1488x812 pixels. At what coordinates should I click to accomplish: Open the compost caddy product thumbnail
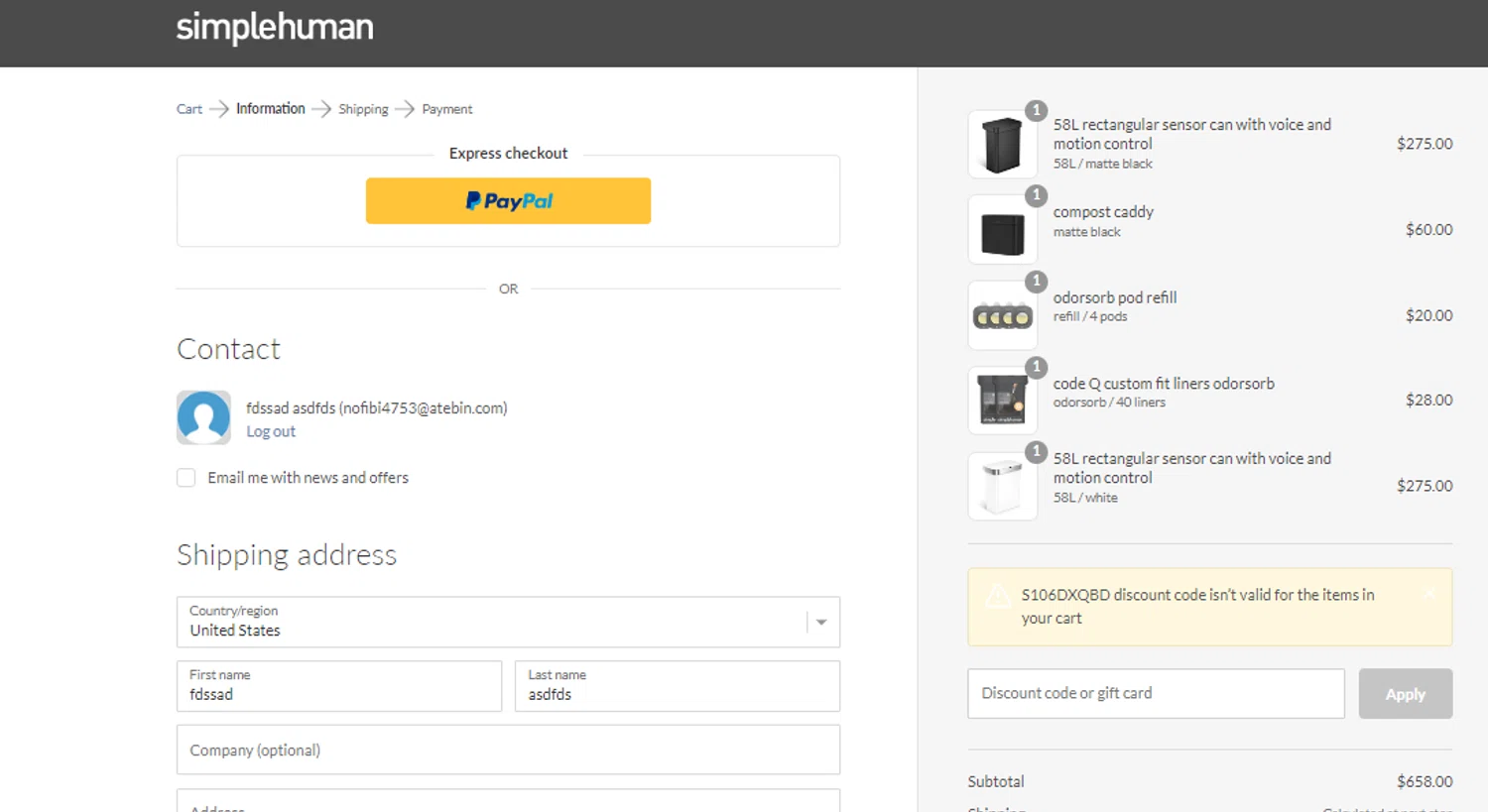1002,230
